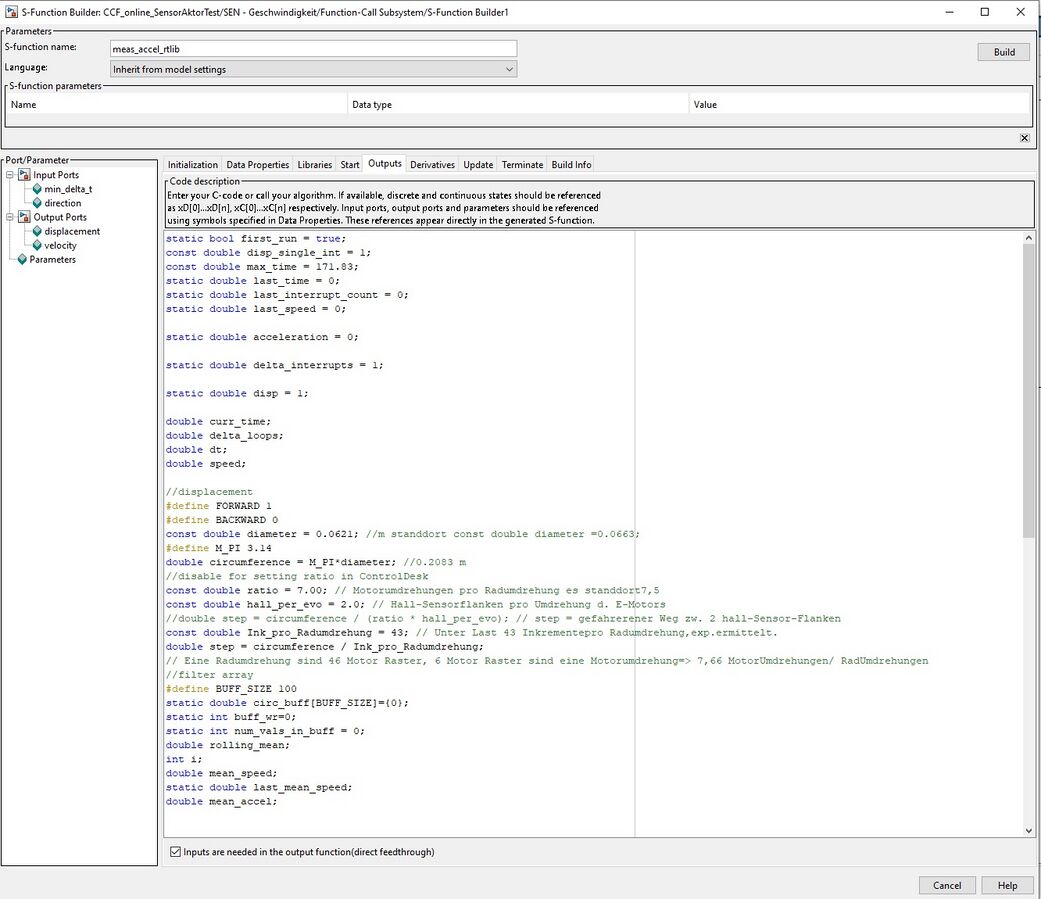1041x899 pixels.
Task: Select the velocity port icon
Action: 37,245
